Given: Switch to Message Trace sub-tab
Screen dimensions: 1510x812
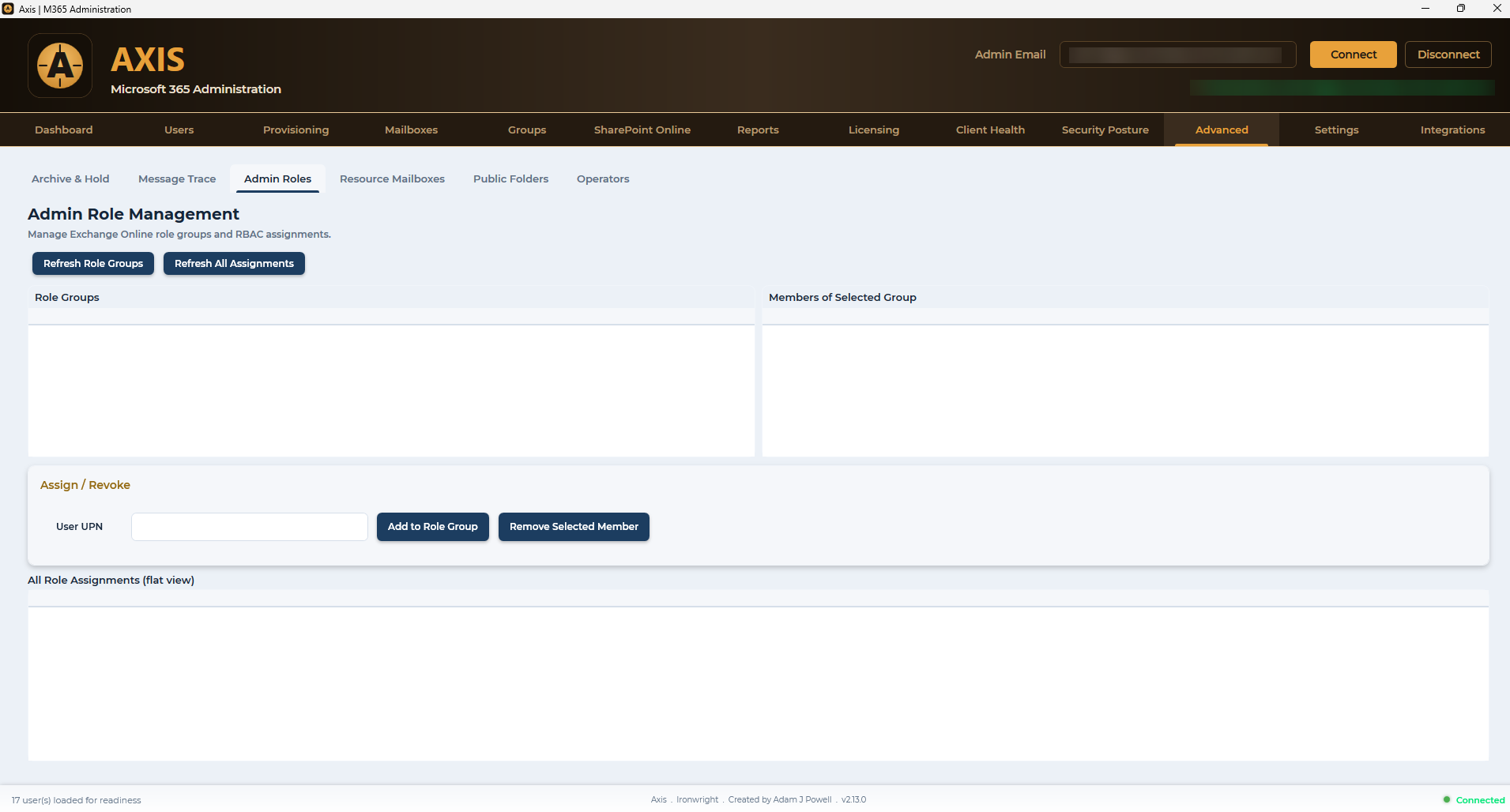Looking at the screenshot, I should click(x=177, y=179).
